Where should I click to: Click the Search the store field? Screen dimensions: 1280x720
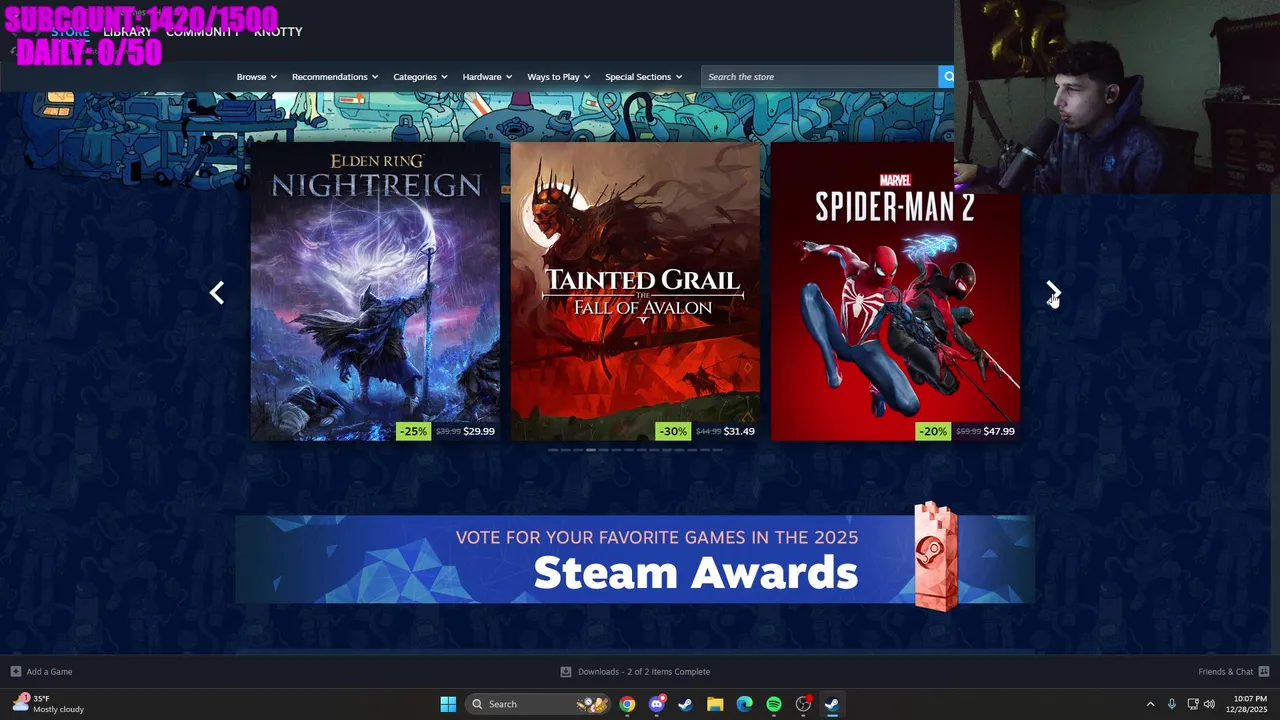click(820, 76)
